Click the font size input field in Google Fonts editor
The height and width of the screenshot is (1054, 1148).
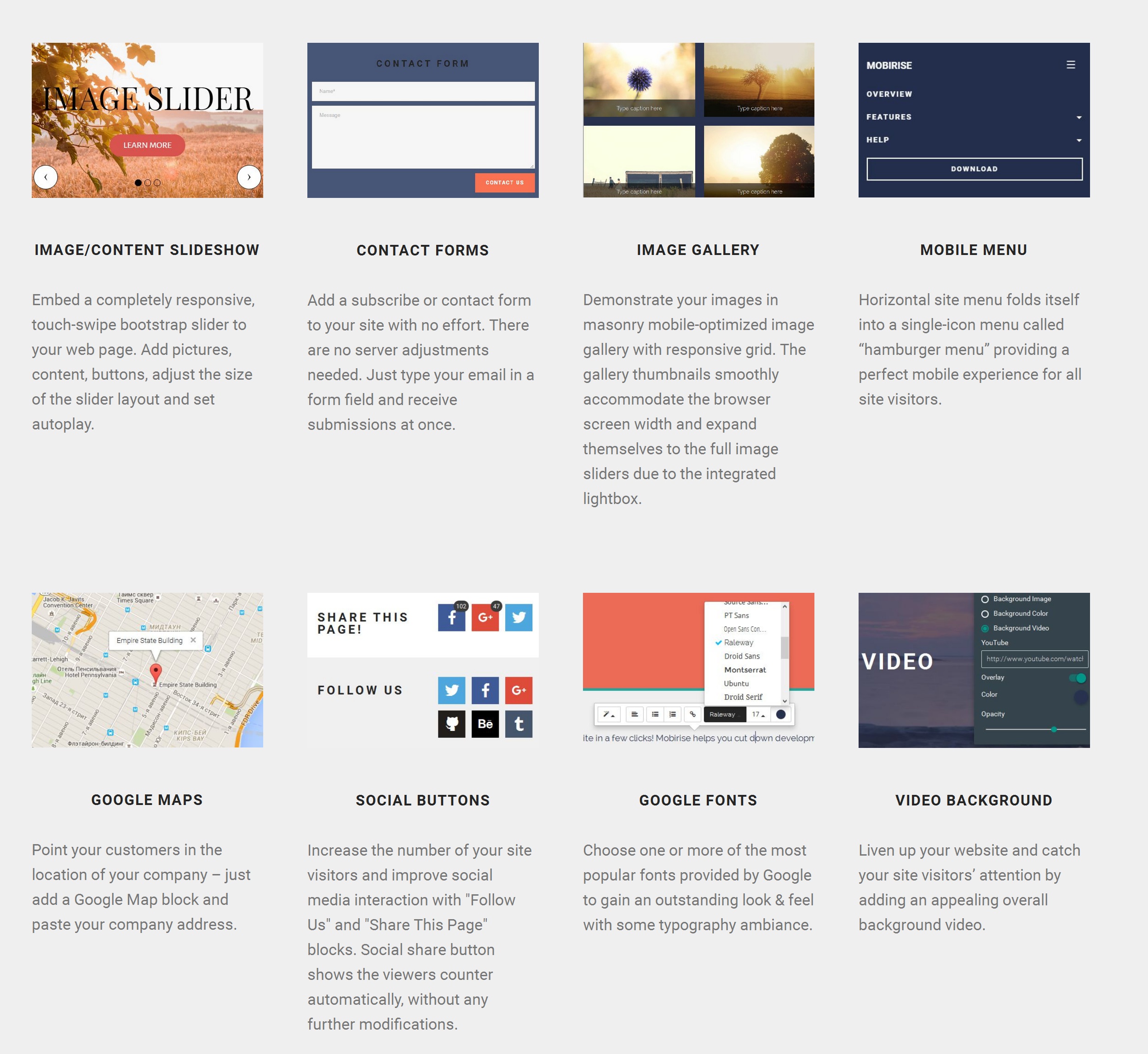pyautogui.click(x=756, y=714)
